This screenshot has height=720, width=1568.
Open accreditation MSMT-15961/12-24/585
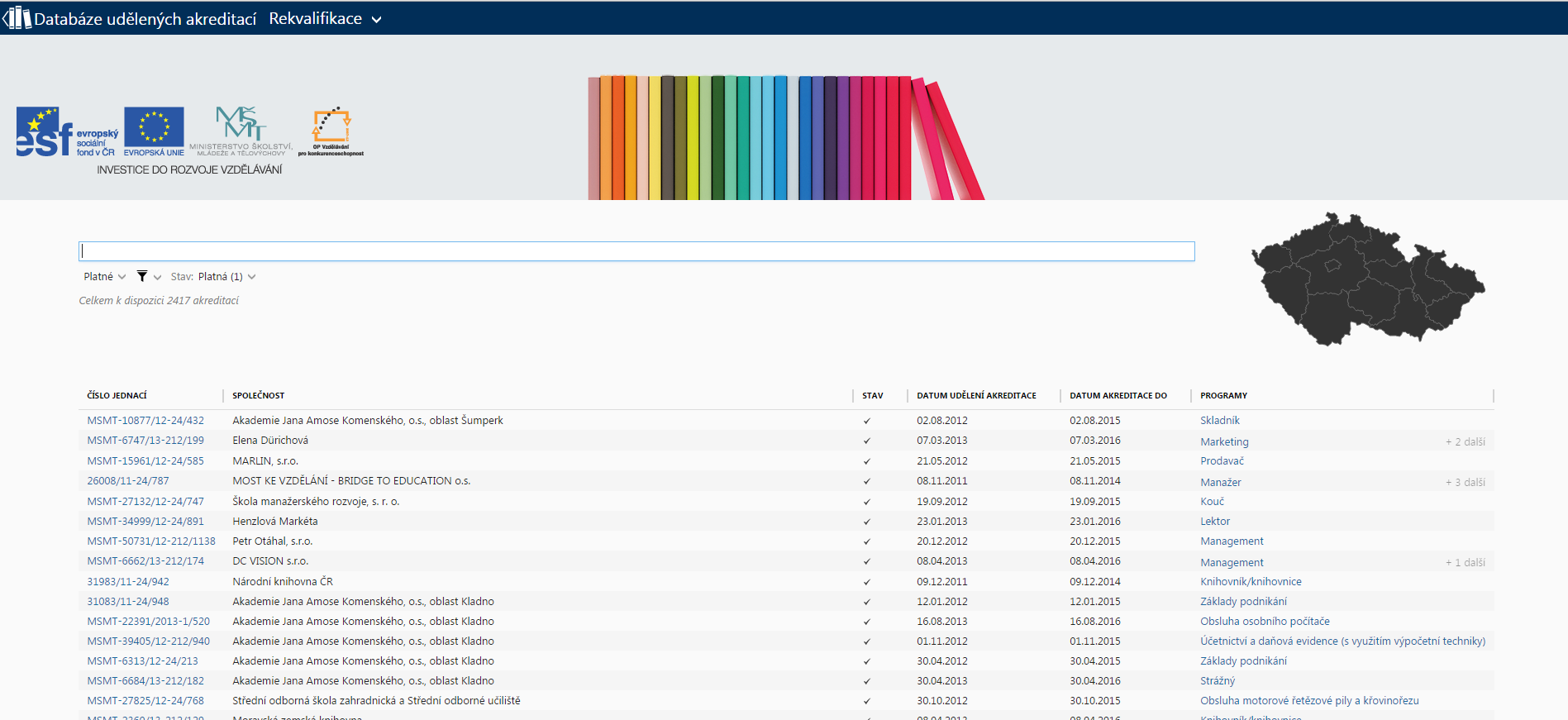(145, 461)
